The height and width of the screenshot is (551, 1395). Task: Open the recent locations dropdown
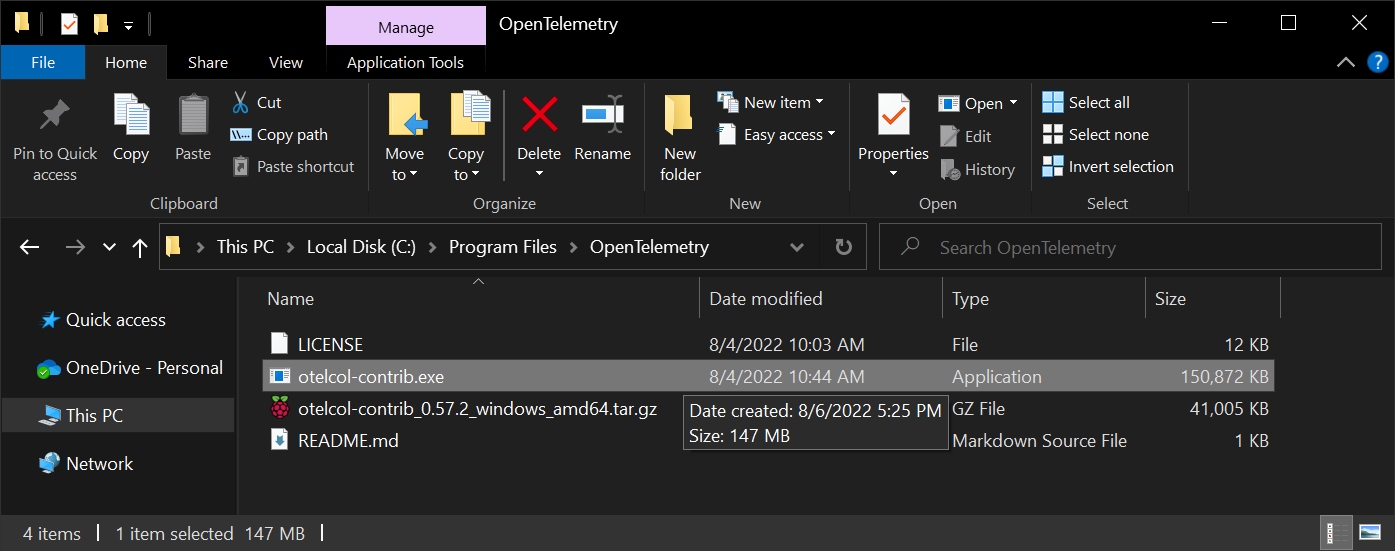click(x=110, y=247)
